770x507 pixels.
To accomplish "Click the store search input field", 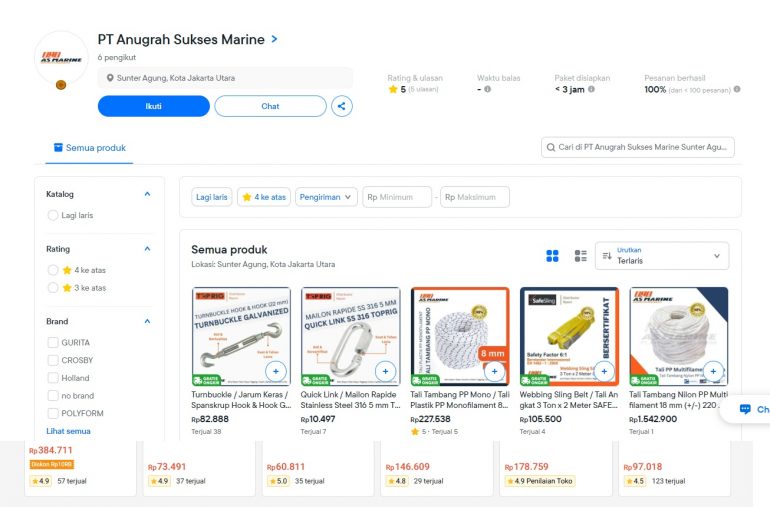I will (x=638, y=148).
